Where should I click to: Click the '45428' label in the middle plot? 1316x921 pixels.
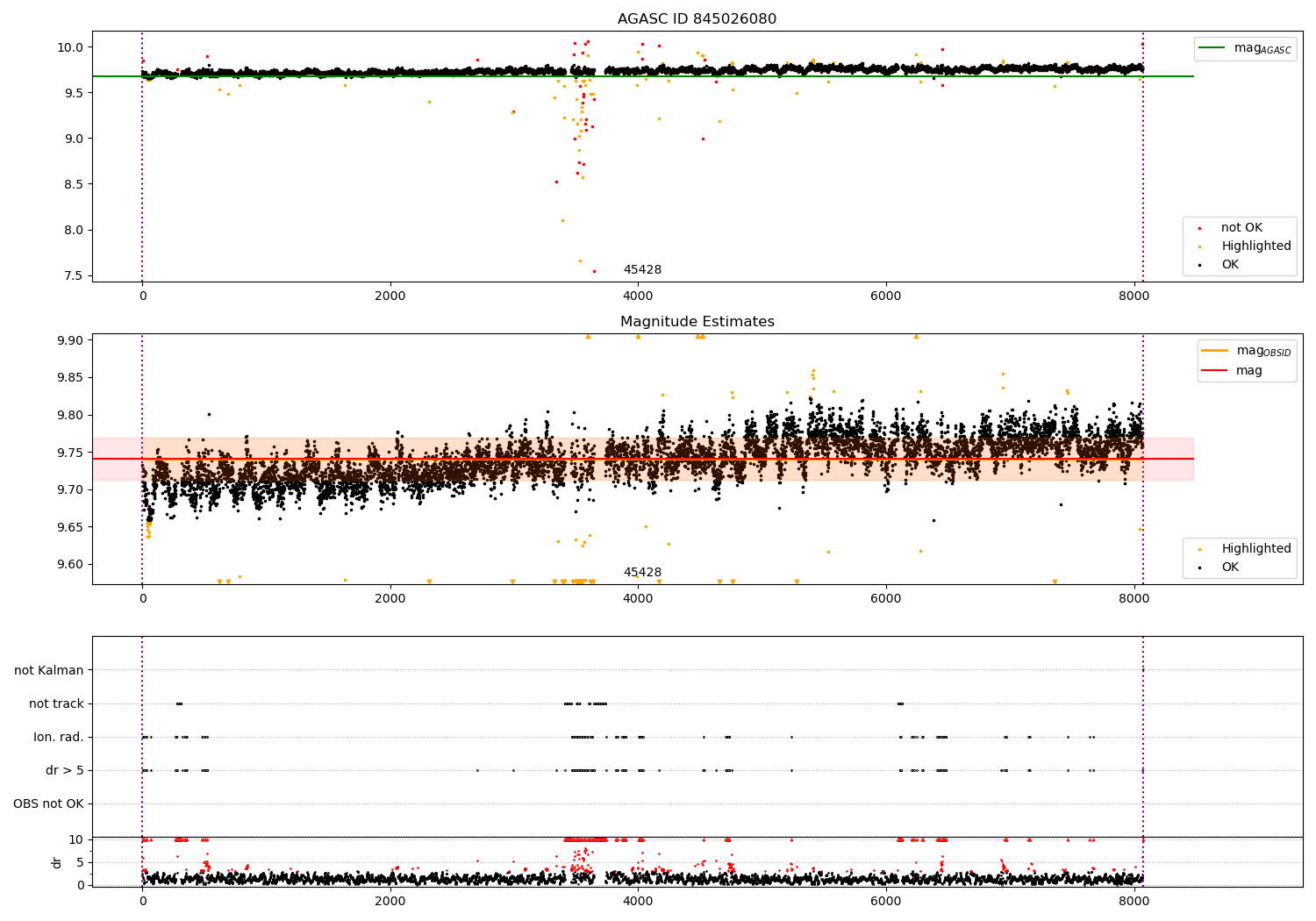click(x=642, y=573)
